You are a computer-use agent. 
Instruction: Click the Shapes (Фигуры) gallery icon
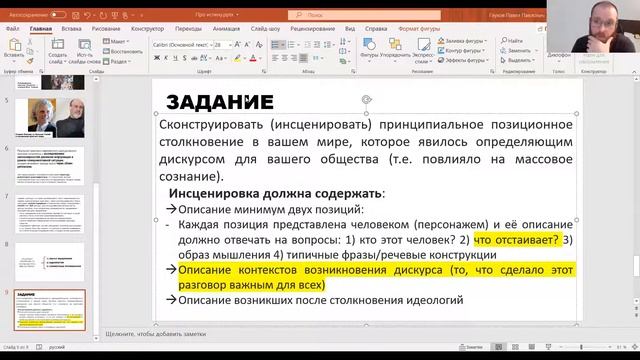pyautogui.click(x=369, y=44)
